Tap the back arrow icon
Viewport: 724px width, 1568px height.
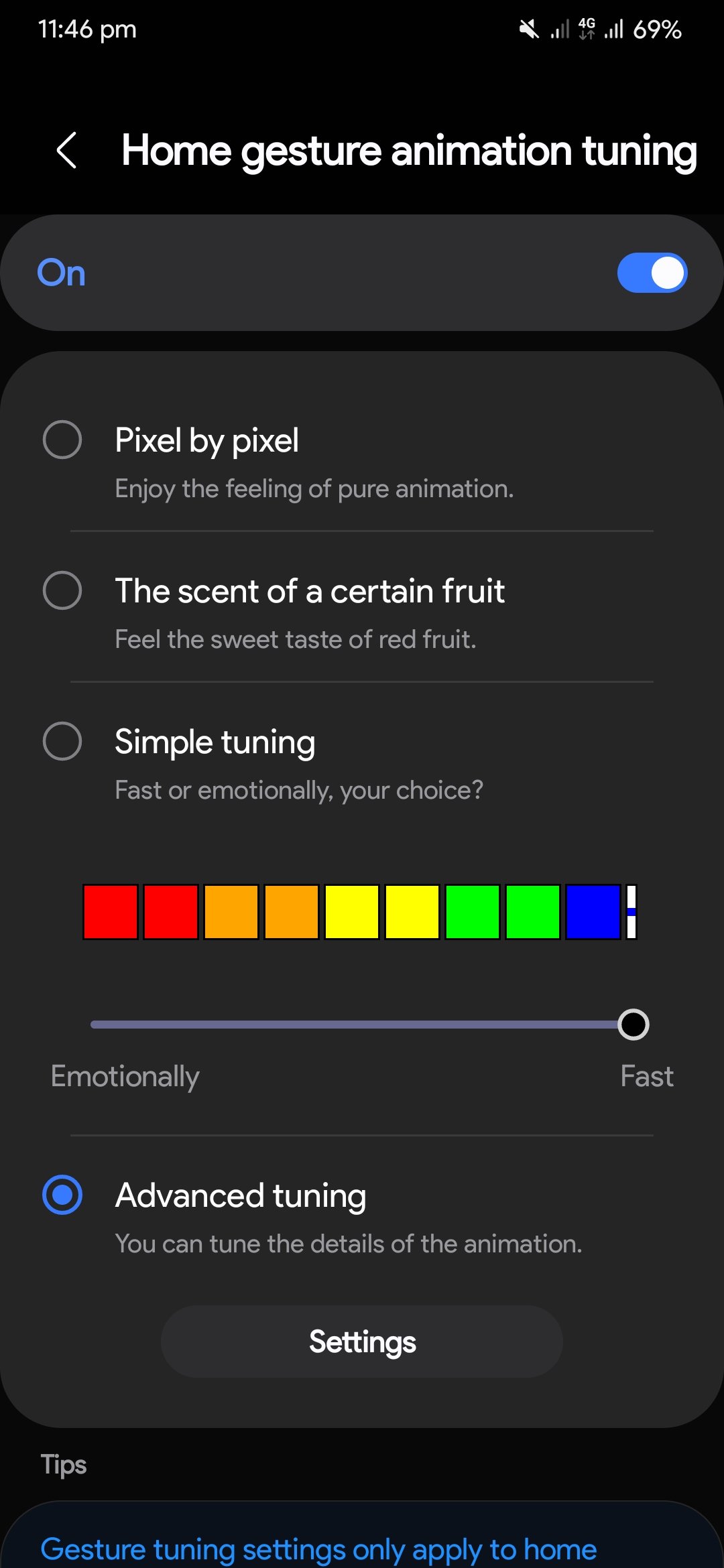[x=67, y=149]
